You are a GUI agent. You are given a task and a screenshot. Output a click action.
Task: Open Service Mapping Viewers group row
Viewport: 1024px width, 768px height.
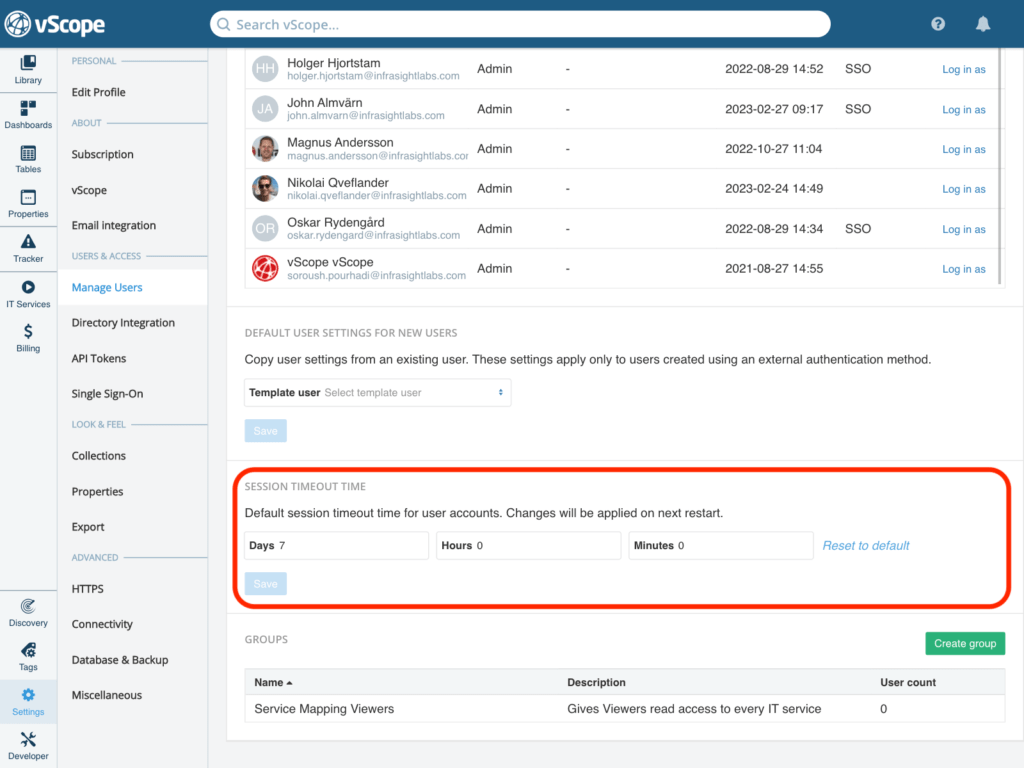tap(625, 709)
